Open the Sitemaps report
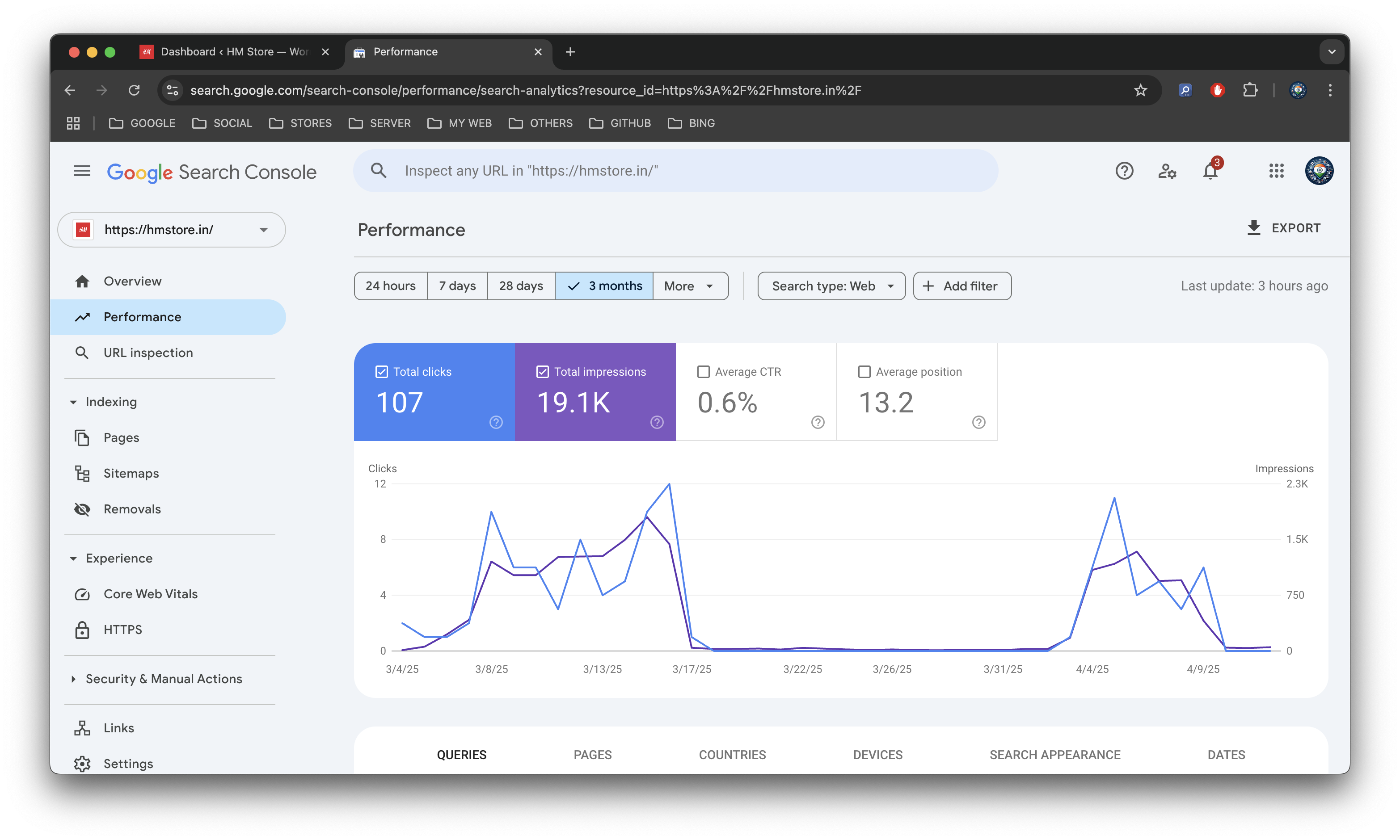1400x840 pixels. coord(168,474)
